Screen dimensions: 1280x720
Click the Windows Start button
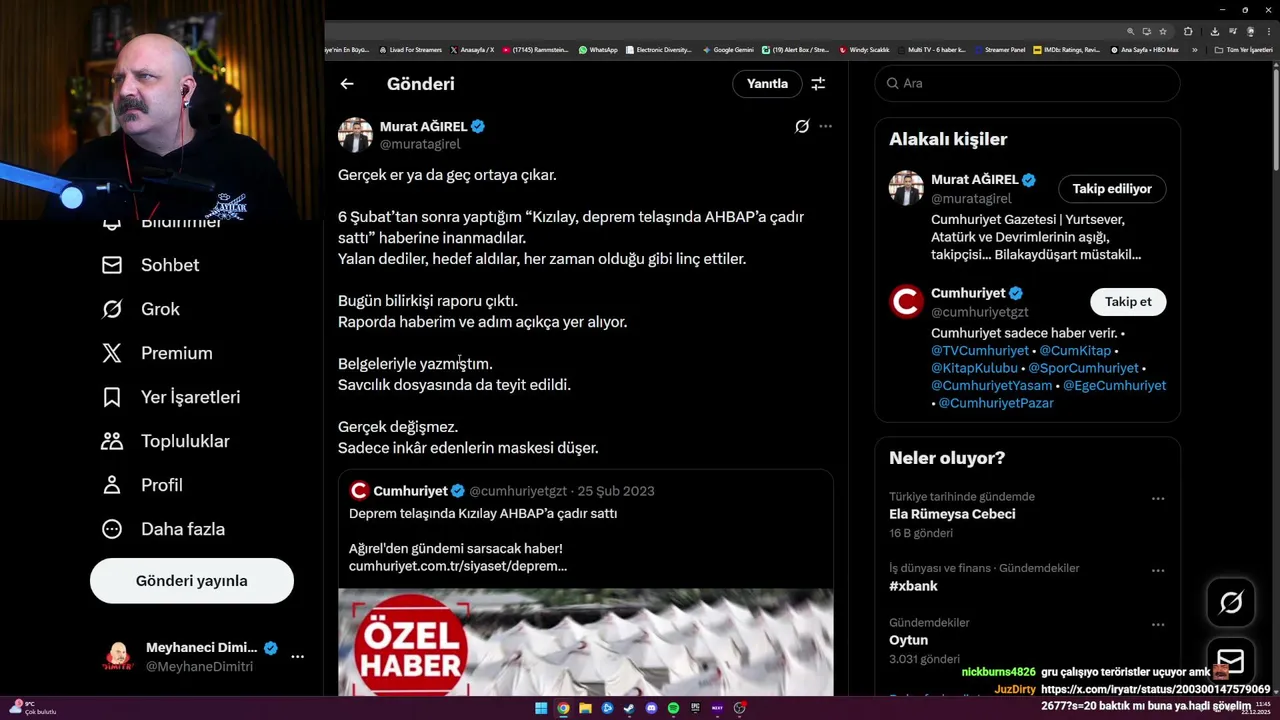(x=541, y=708)
